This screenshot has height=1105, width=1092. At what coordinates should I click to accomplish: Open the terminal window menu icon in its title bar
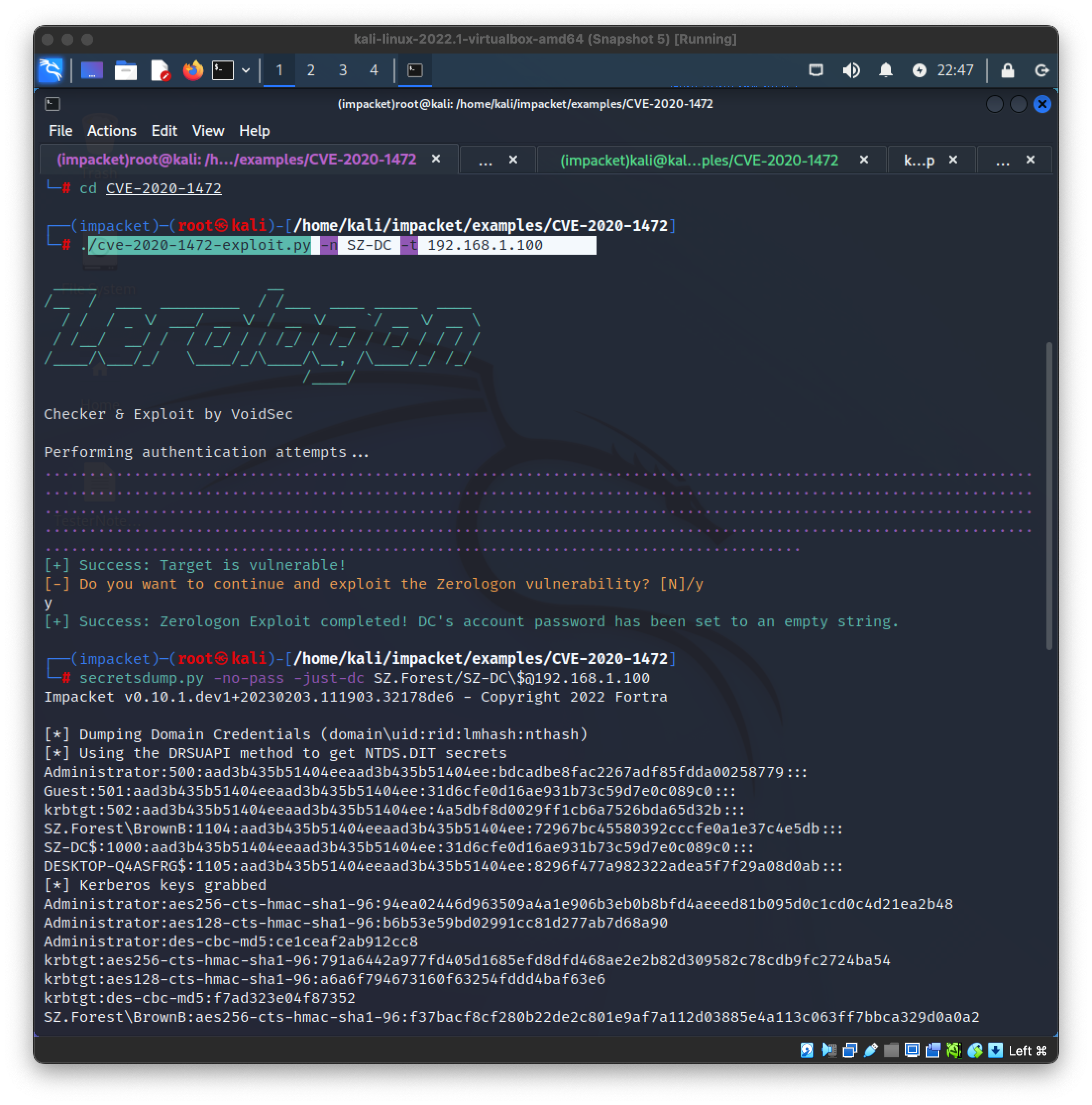[x=53, y=104]
